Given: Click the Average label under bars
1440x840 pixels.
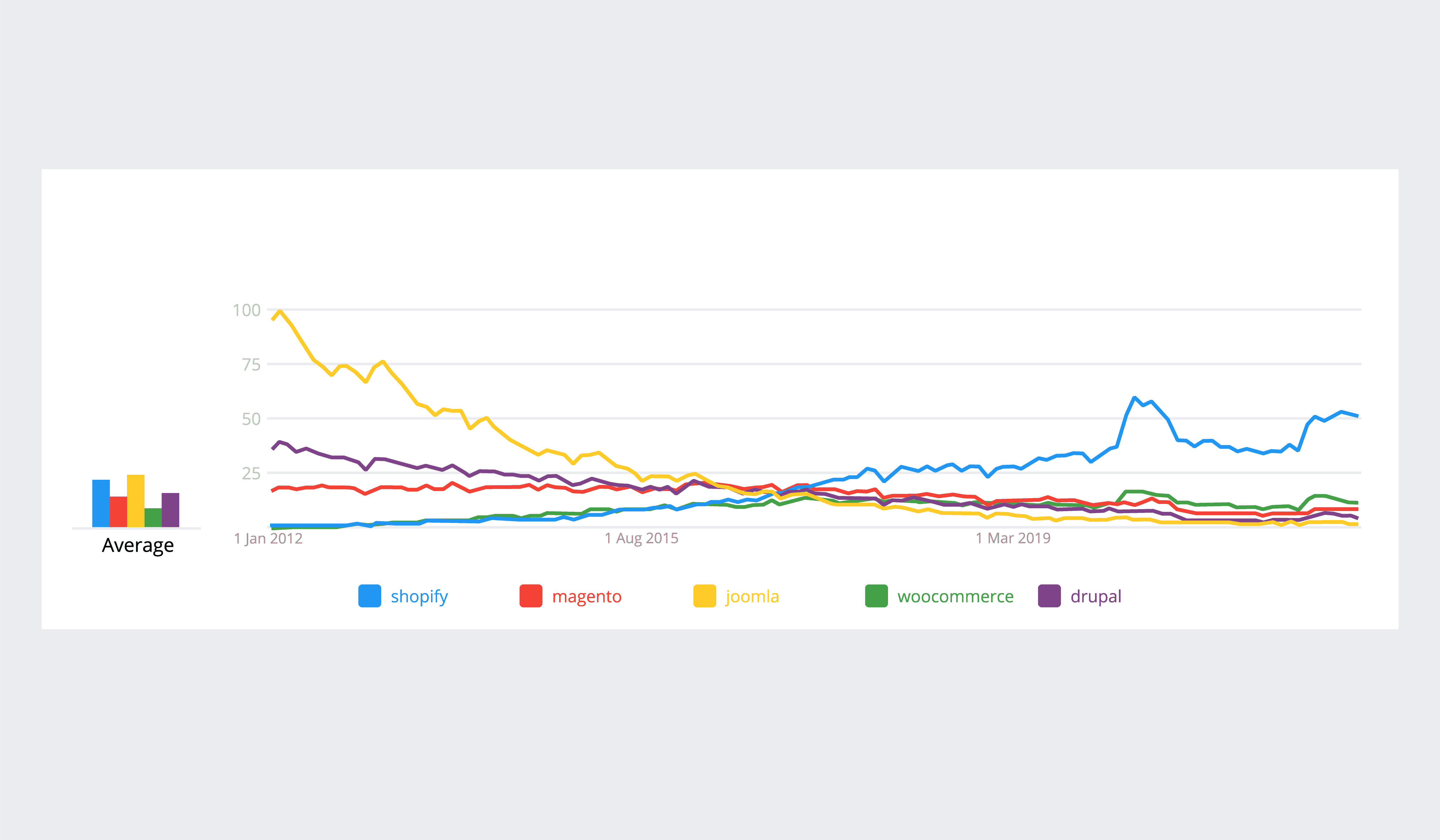Looking at the screenshot, I should coord(138,546).
